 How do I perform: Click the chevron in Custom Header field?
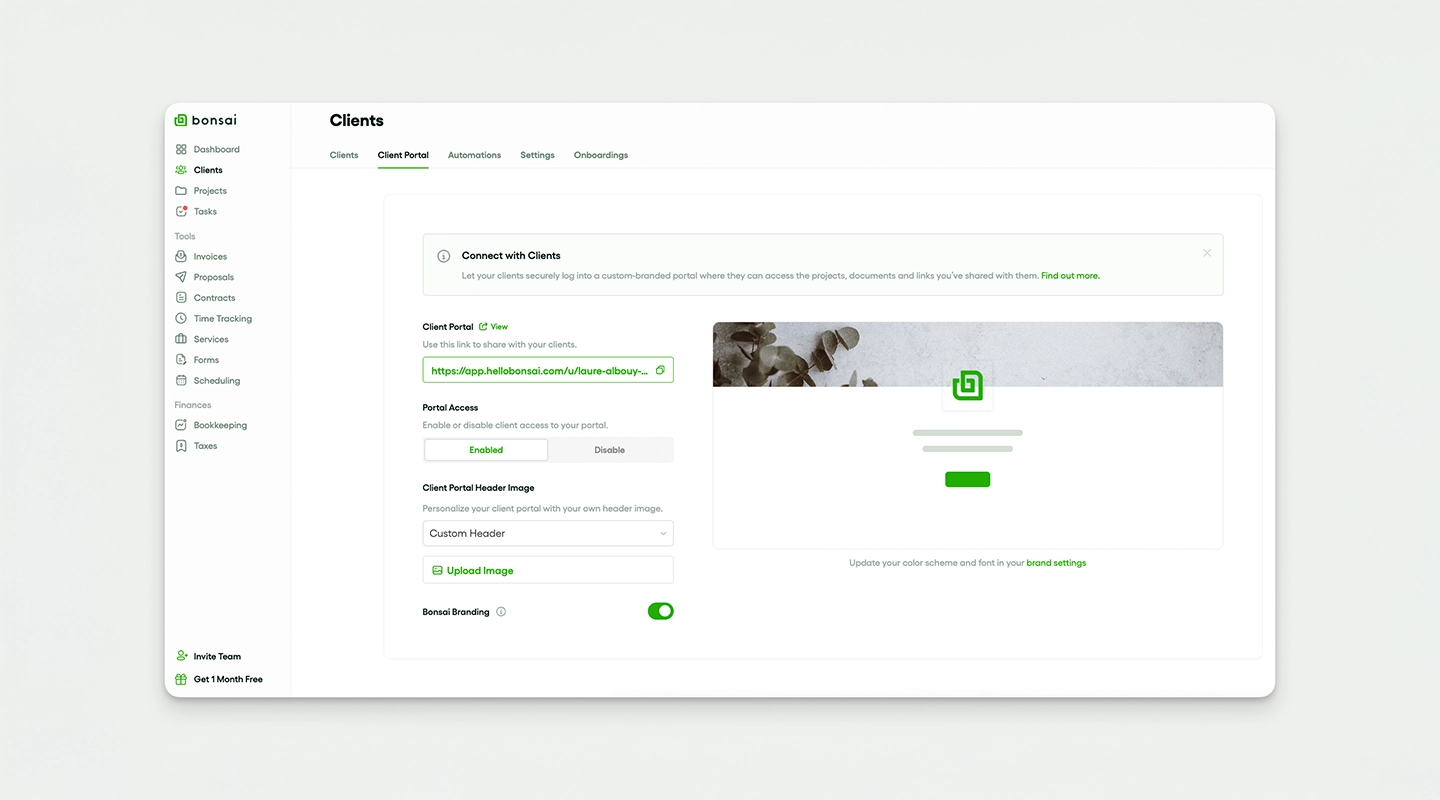pyautogui.click(x=663, y=534)
